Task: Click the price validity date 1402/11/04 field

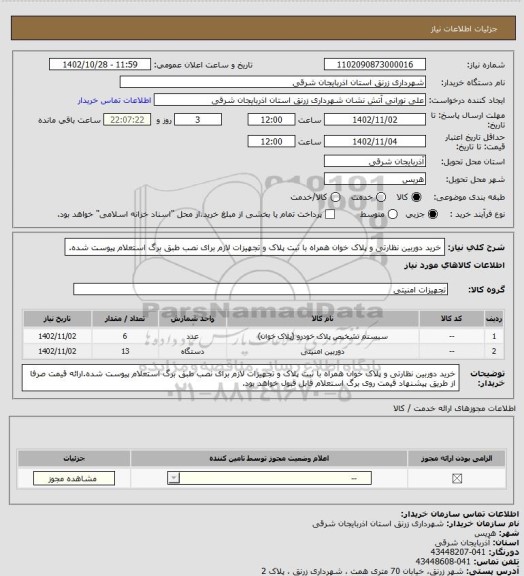Action: (375, 141)
